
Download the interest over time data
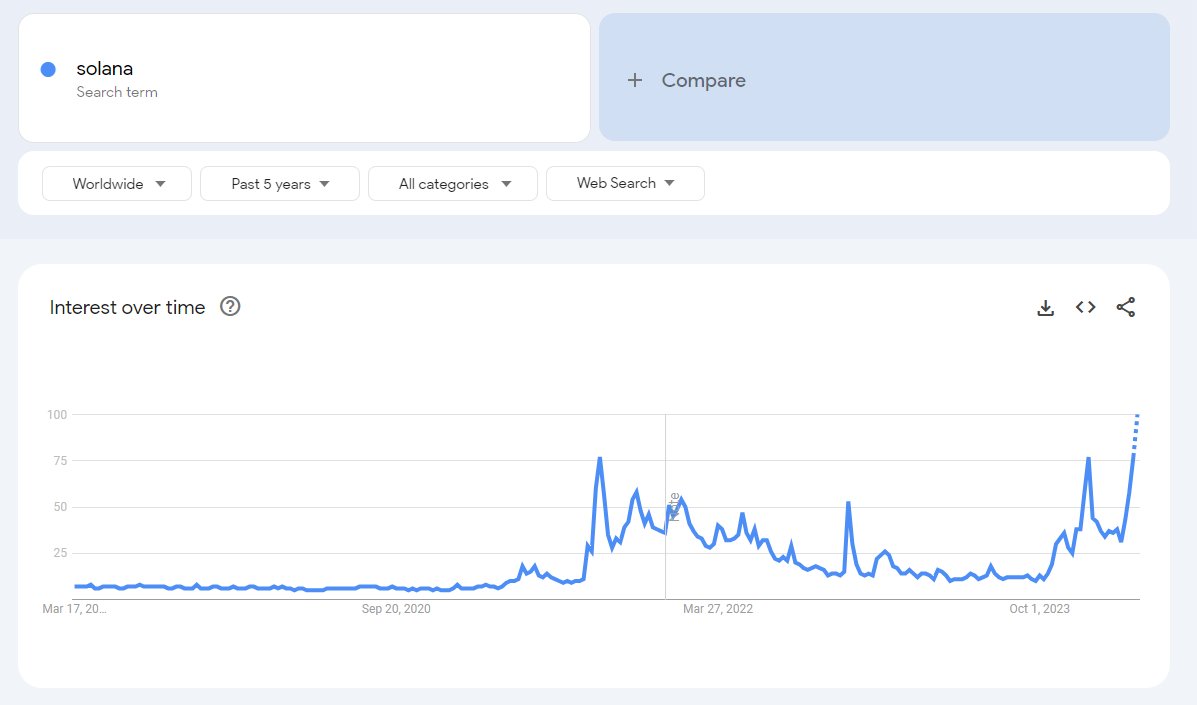click(1045, 307)
